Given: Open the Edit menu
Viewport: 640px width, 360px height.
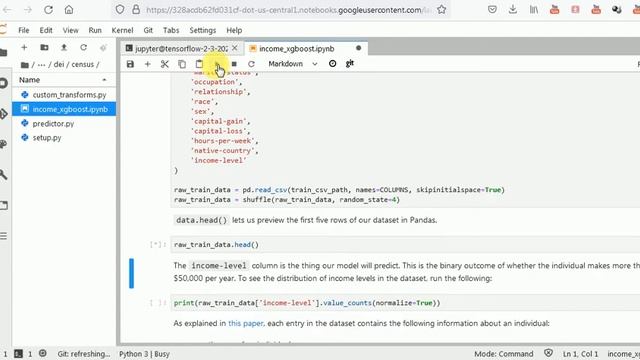Looking at the screenshot, I should 46,30.
